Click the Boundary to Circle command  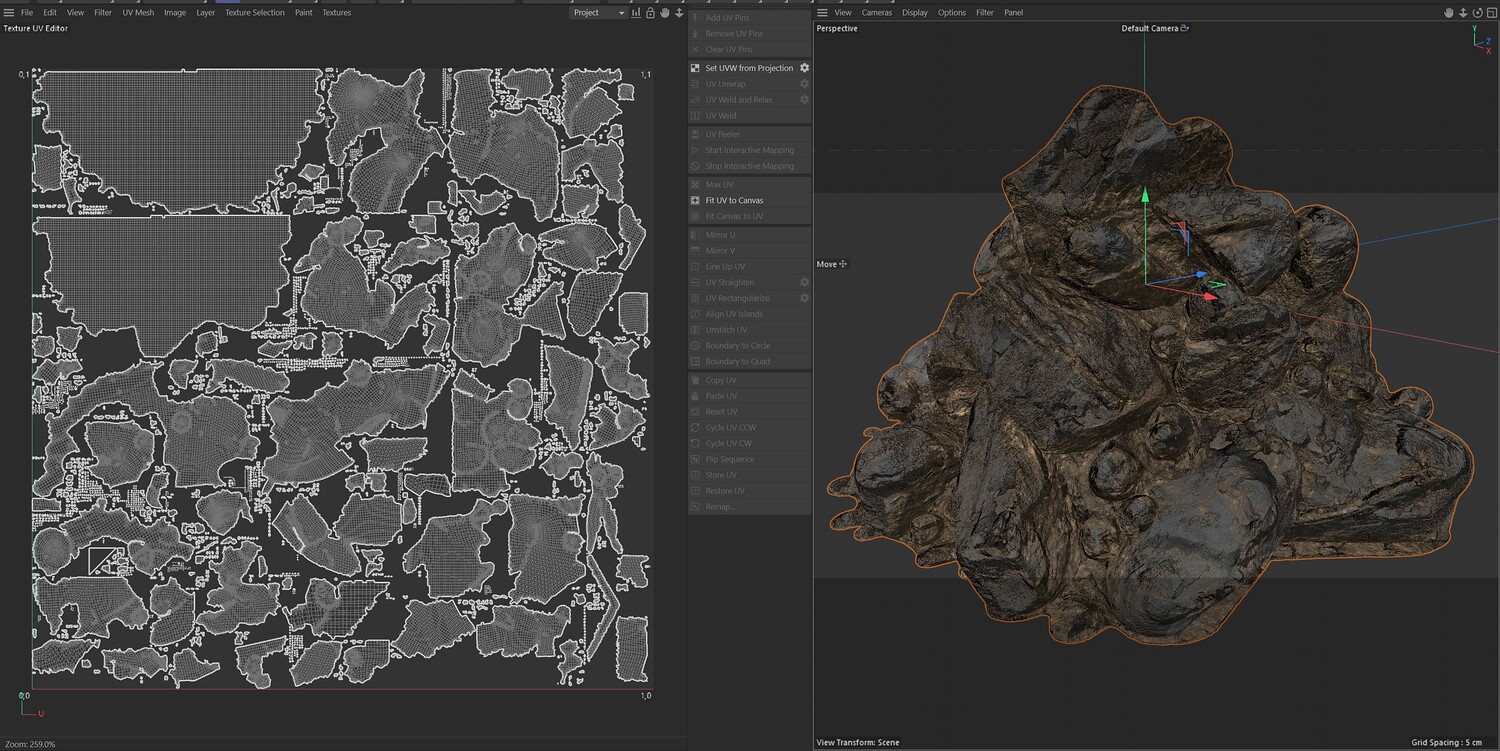pyautogui.click(x=750, y=346)
